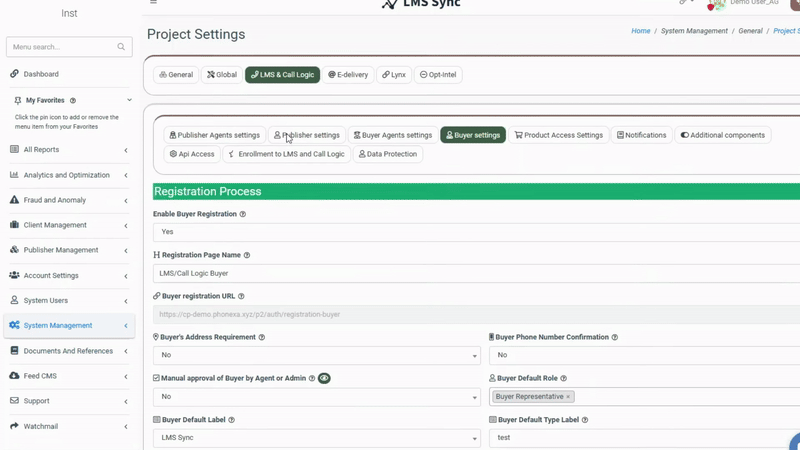Viewport: 800px width, 450px height.
Task: Go to Home breadcrumb link
Action: pyautogui.click(x=640, y=31)
